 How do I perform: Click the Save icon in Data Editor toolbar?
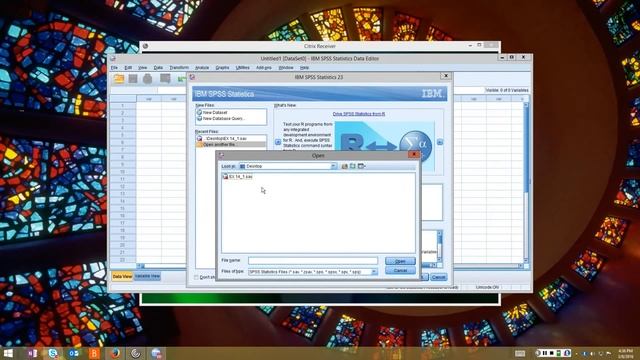[133, 78]
